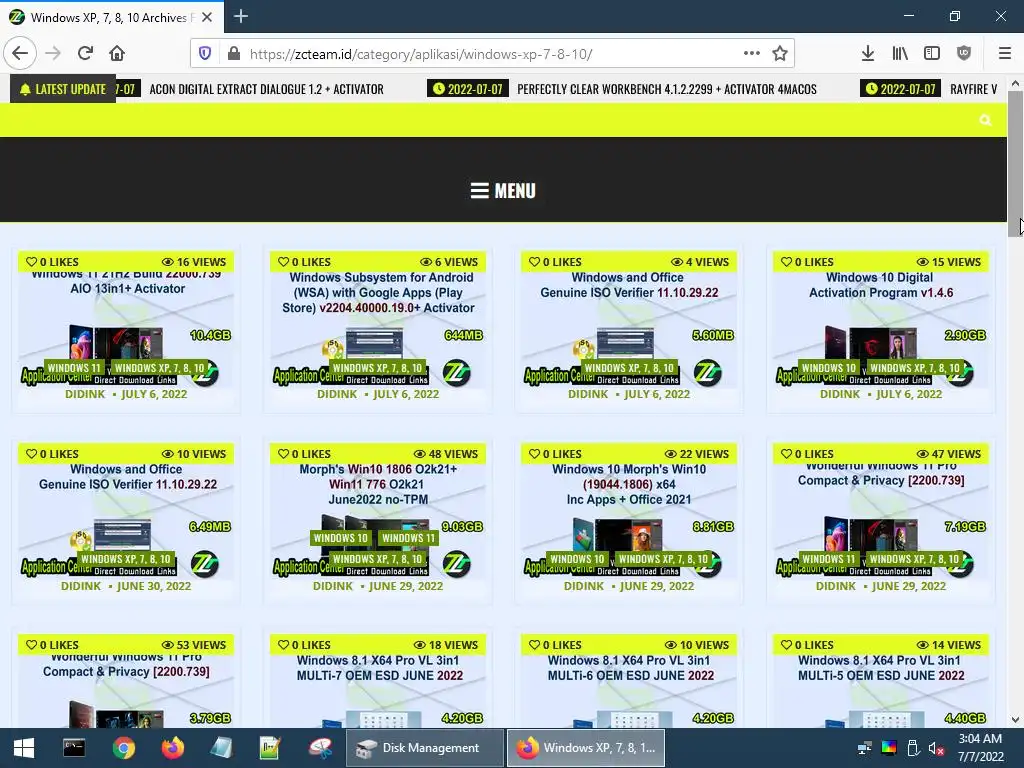The width and height of the screenshot is (1024, 768).
Task: Open the colorful display tray icon
Action: 889,748
